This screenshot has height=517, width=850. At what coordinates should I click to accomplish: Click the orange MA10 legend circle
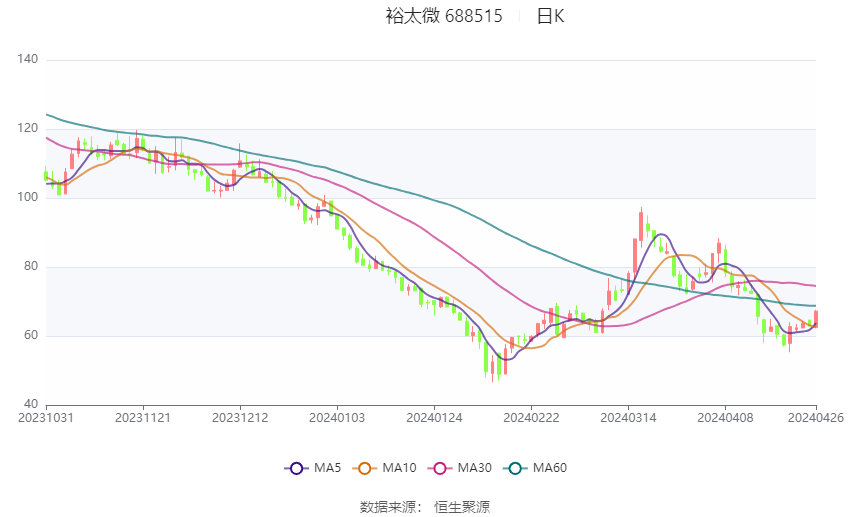tap(367, 468)
